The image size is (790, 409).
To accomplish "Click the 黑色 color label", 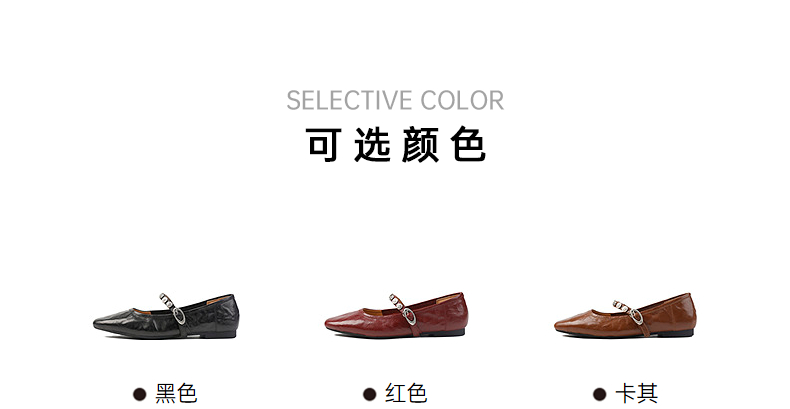I will click(x=176, y=393).
